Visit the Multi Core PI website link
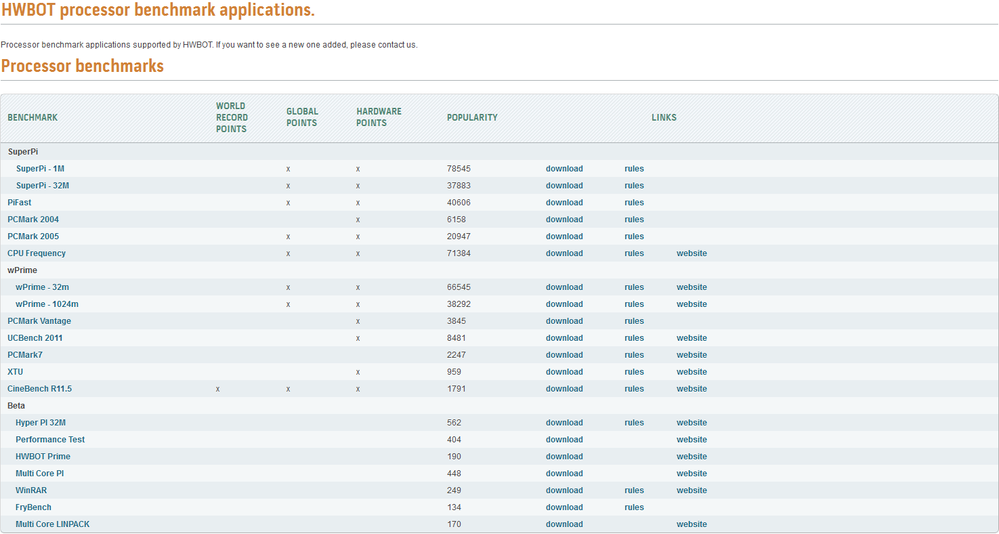The image size is (999, 534). click(691, 473)
